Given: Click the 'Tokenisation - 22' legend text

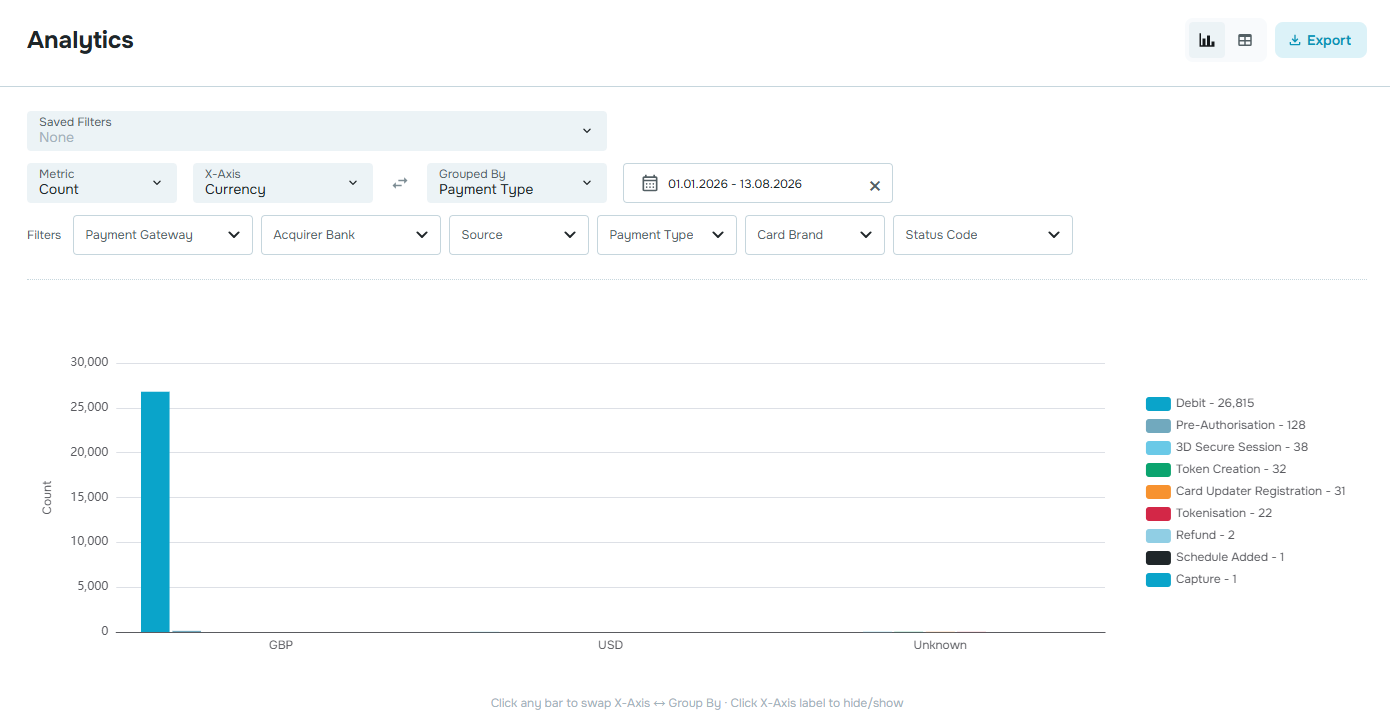Looking at the screenshot, I should (x=1224, y=513).
